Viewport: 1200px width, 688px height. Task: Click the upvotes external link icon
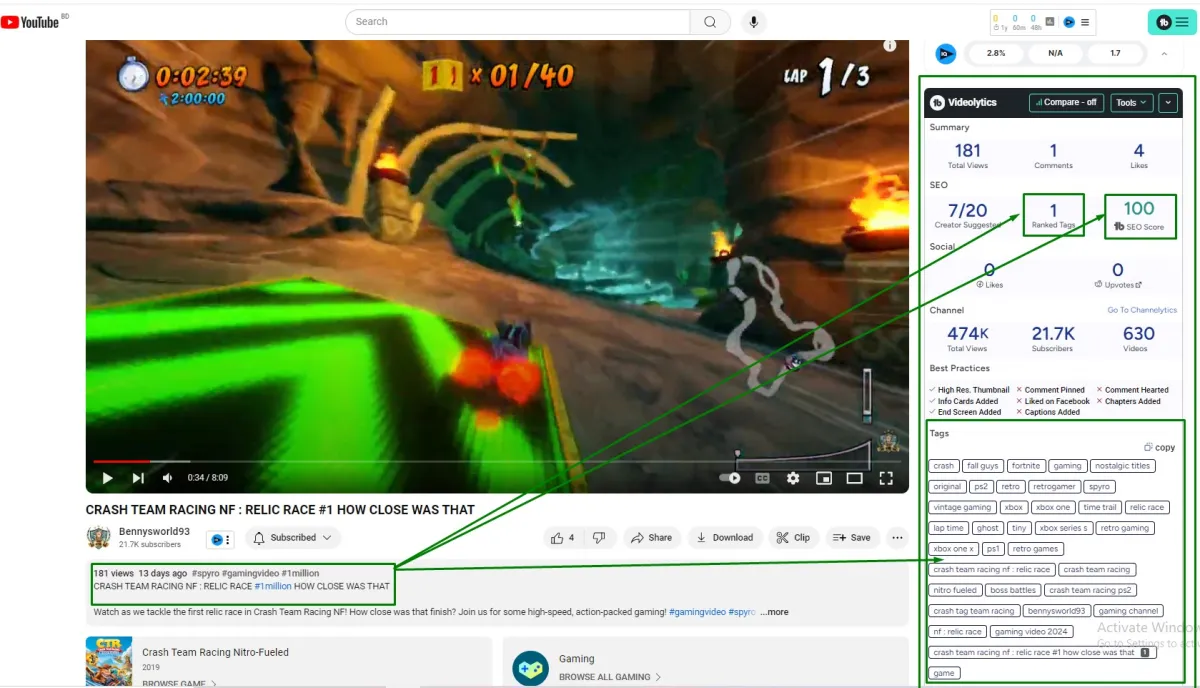point(1138,285)
